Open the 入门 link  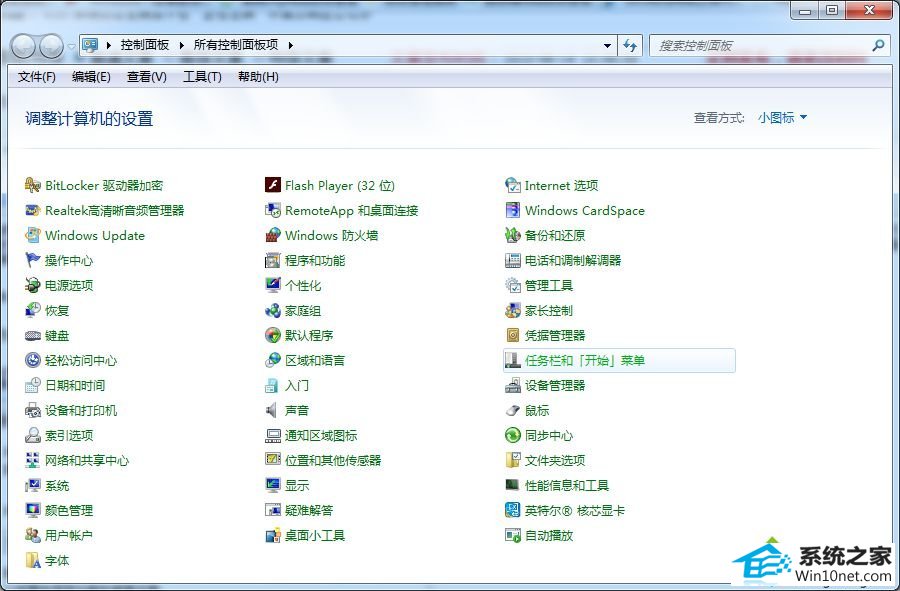click(297, 386)
